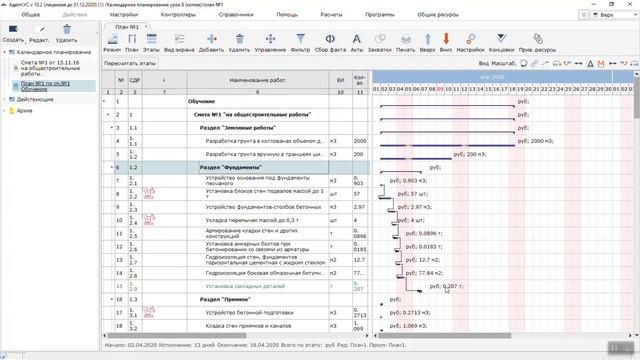Open the Программы menu

coord(380,15)
